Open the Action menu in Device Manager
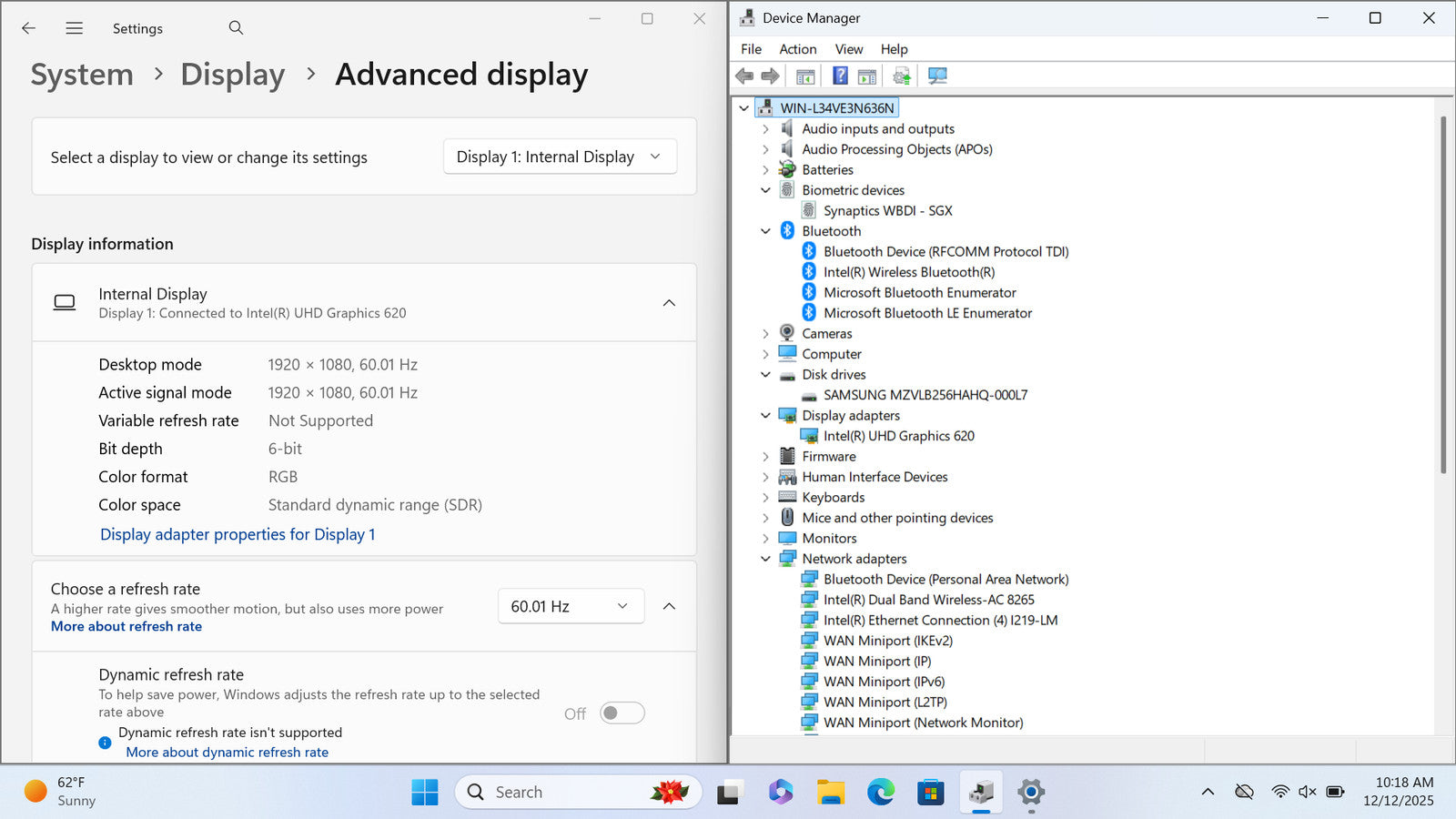Image resolution: width=1456 pixels, height=819 pixels. [x=797, y=49]
